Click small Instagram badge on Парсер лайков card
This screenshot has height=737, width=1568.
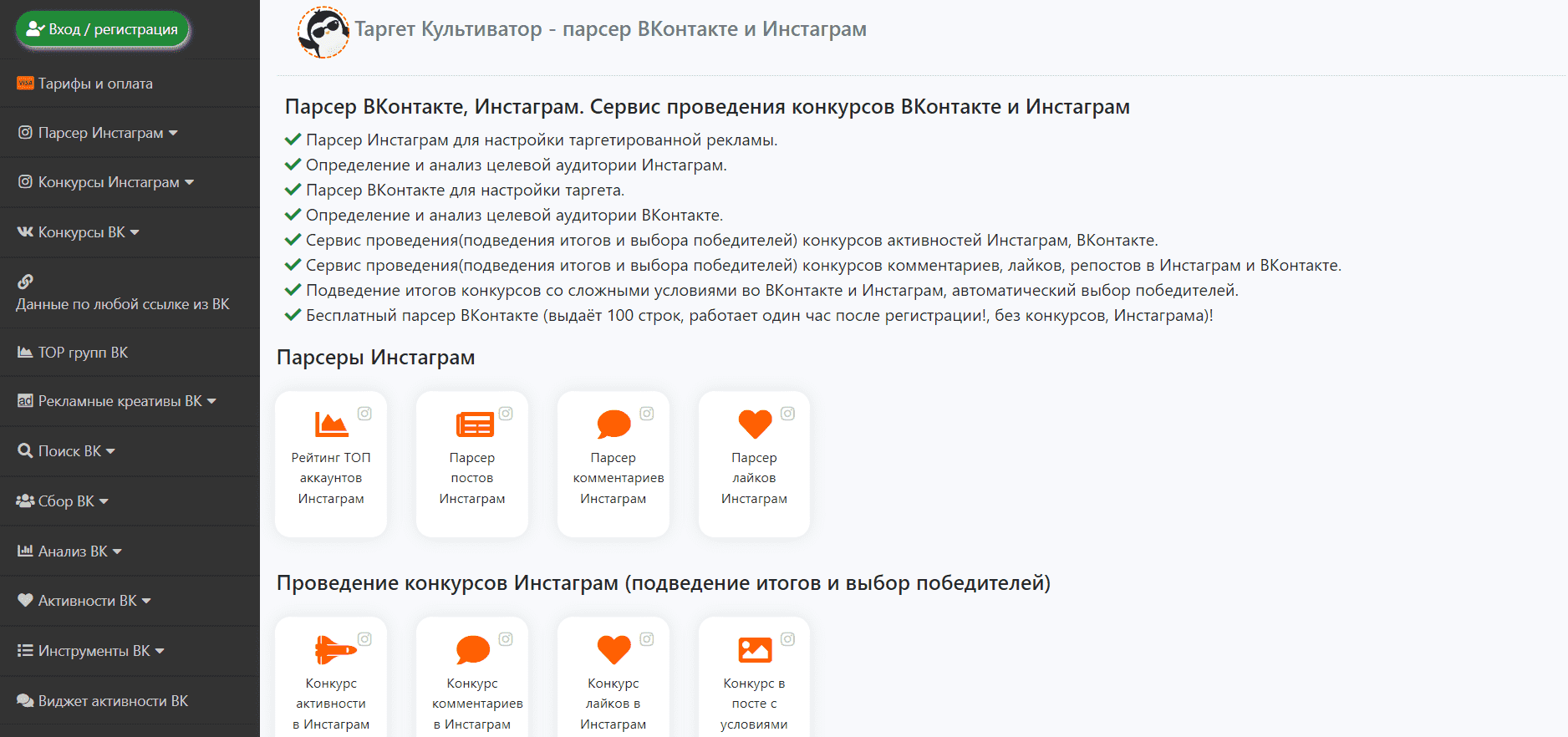point(787,414)
